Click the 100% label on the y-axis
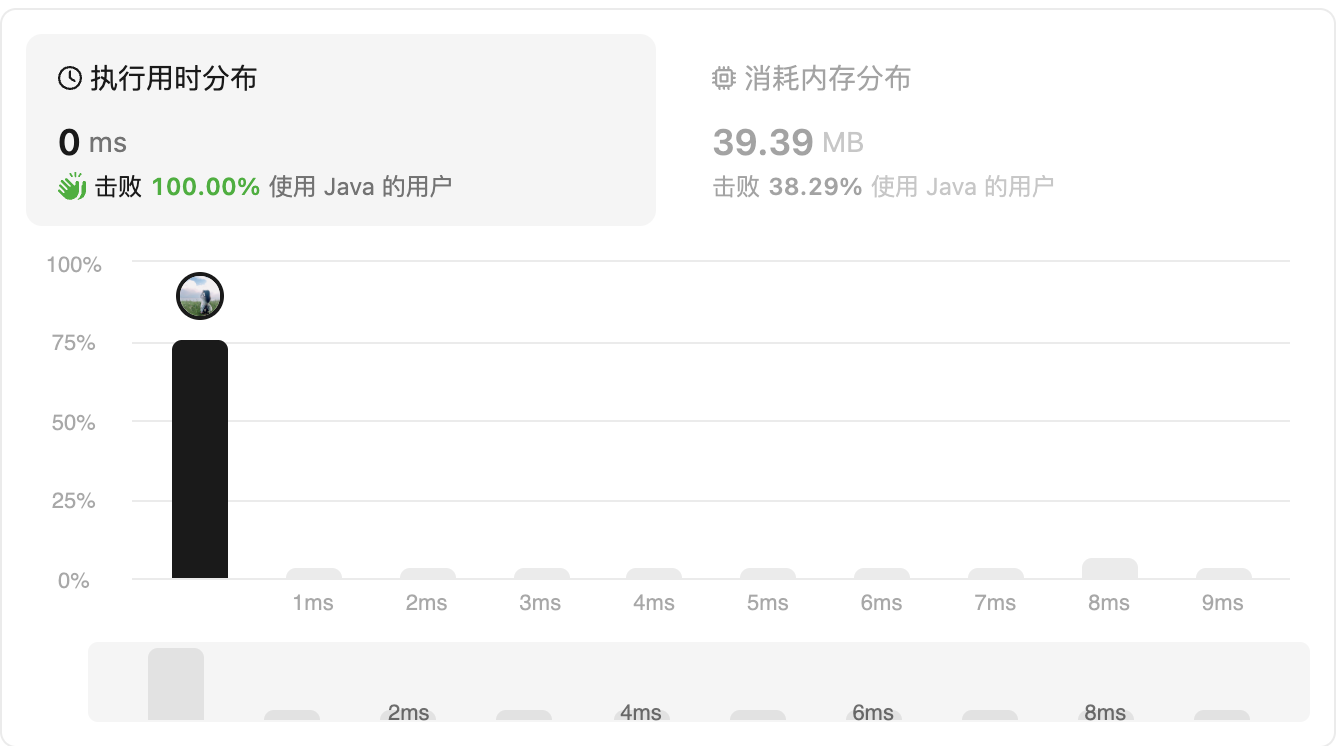 72,264
